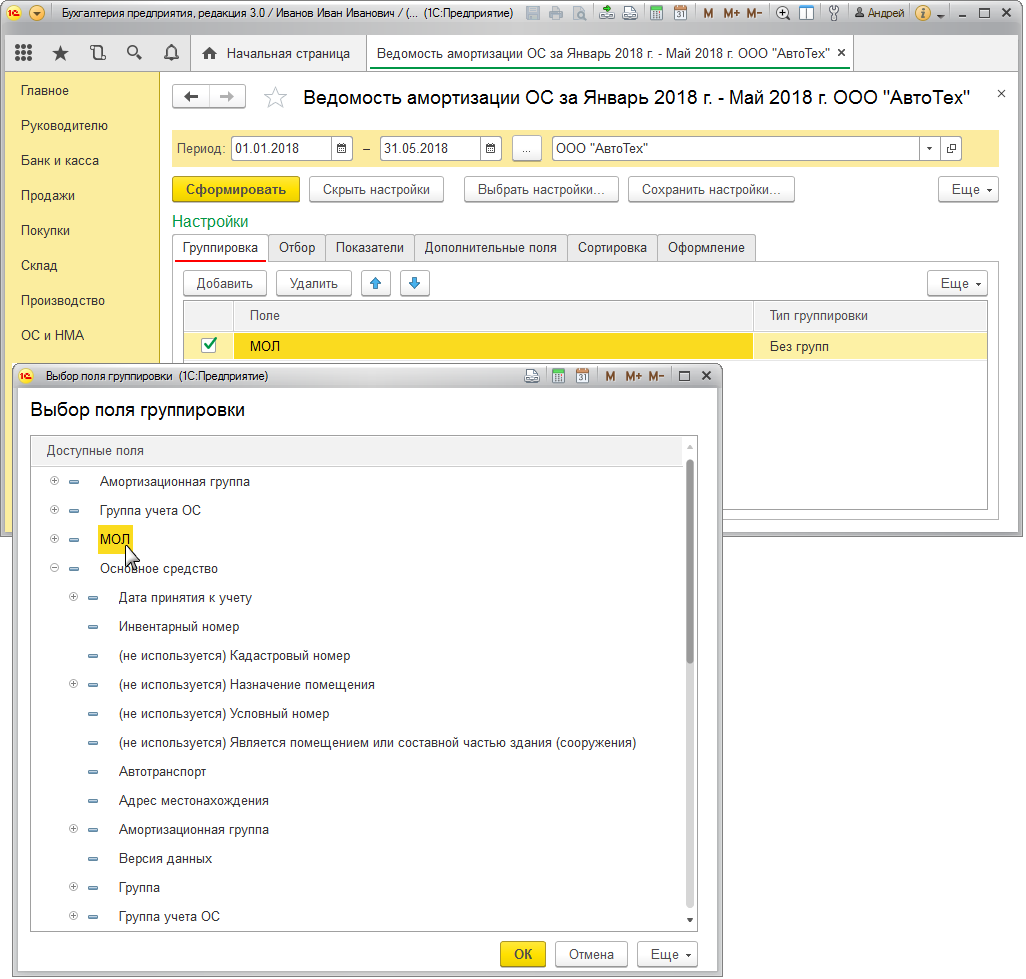Open the sections menu grid icon
This screenshot has width=1026, height=979.
pyautogui.click(x=24, y=53)
